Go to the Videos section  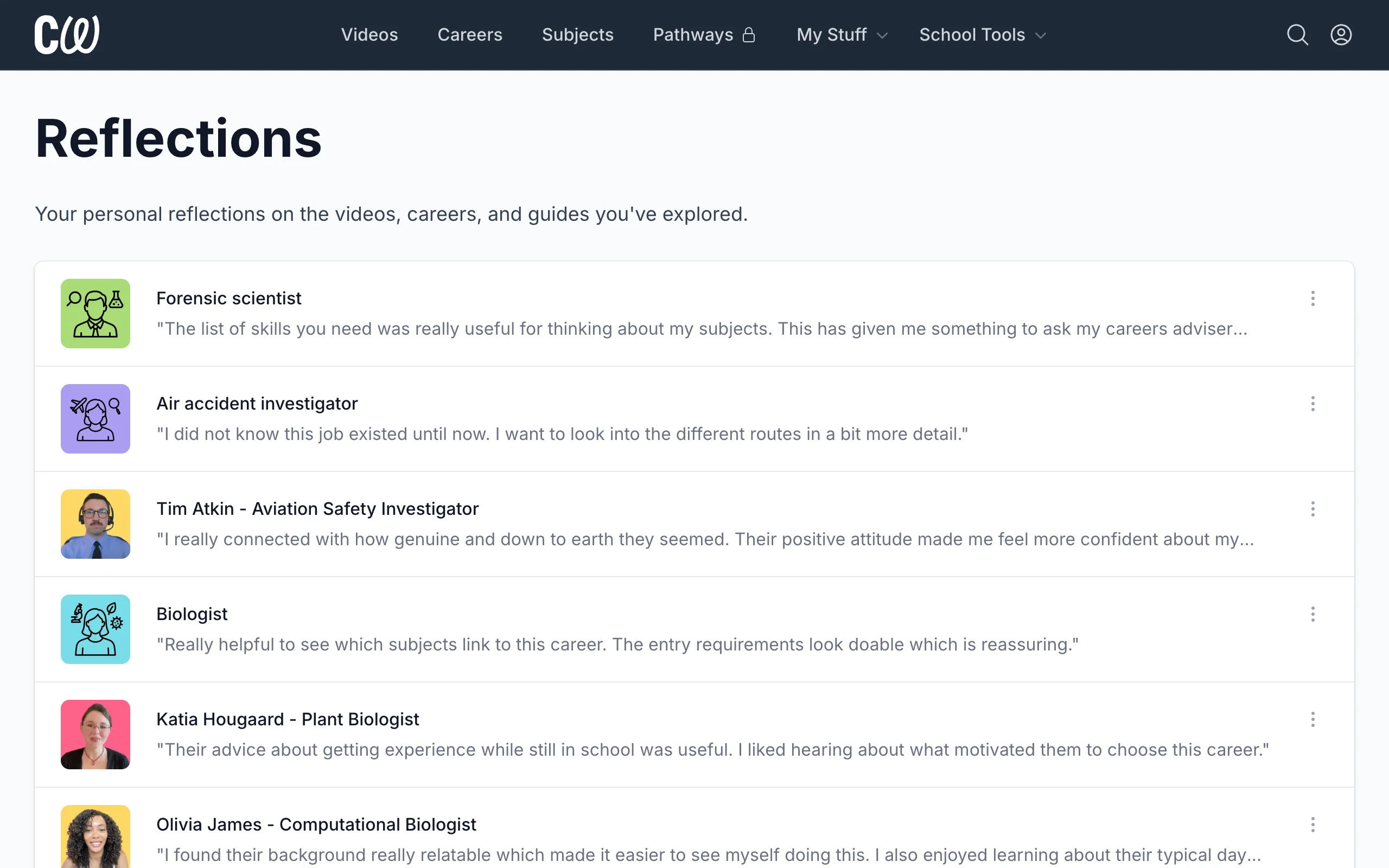tap(369, 34)
